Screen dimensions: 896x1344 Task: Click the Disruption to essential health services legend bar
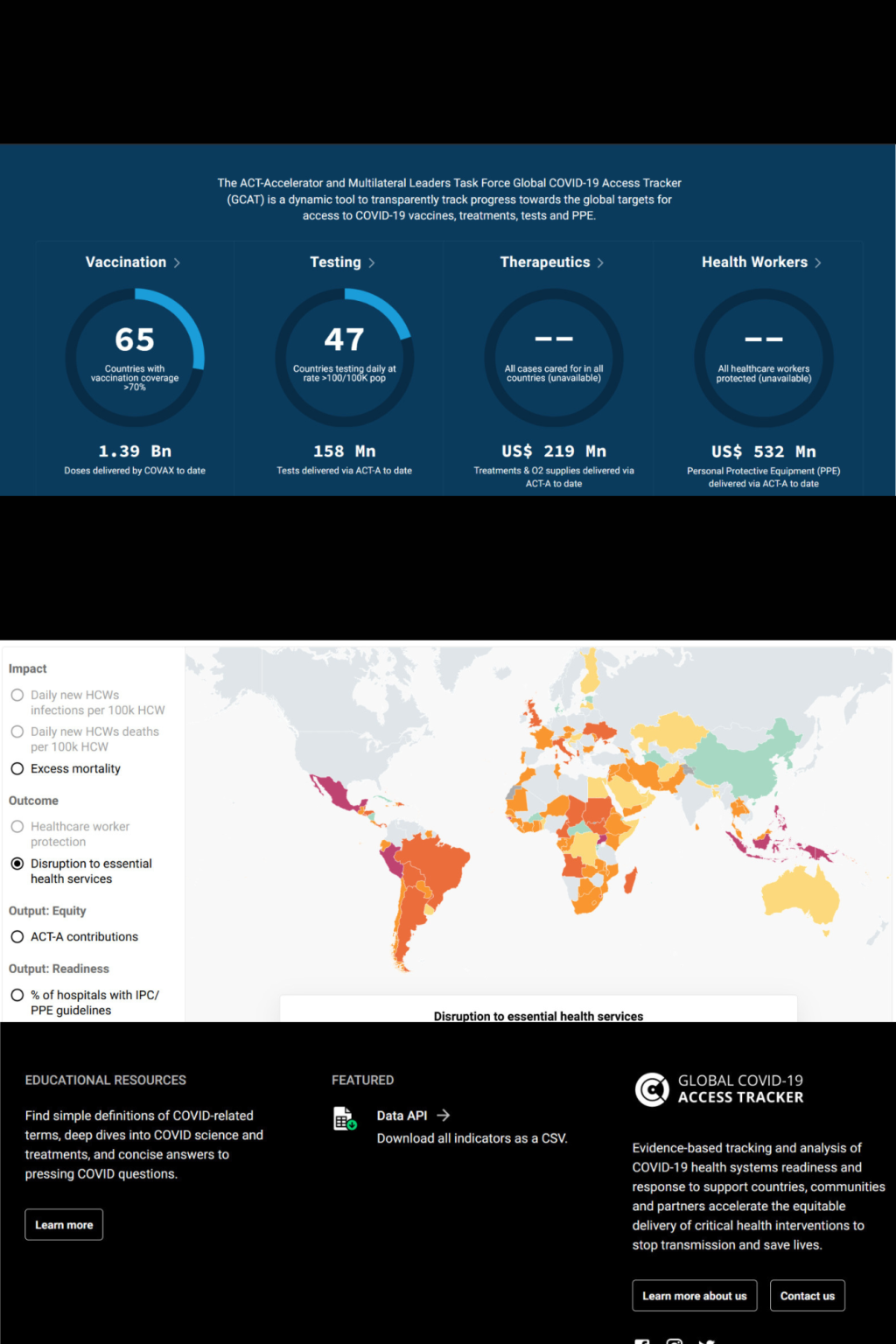coord(538,1016)
